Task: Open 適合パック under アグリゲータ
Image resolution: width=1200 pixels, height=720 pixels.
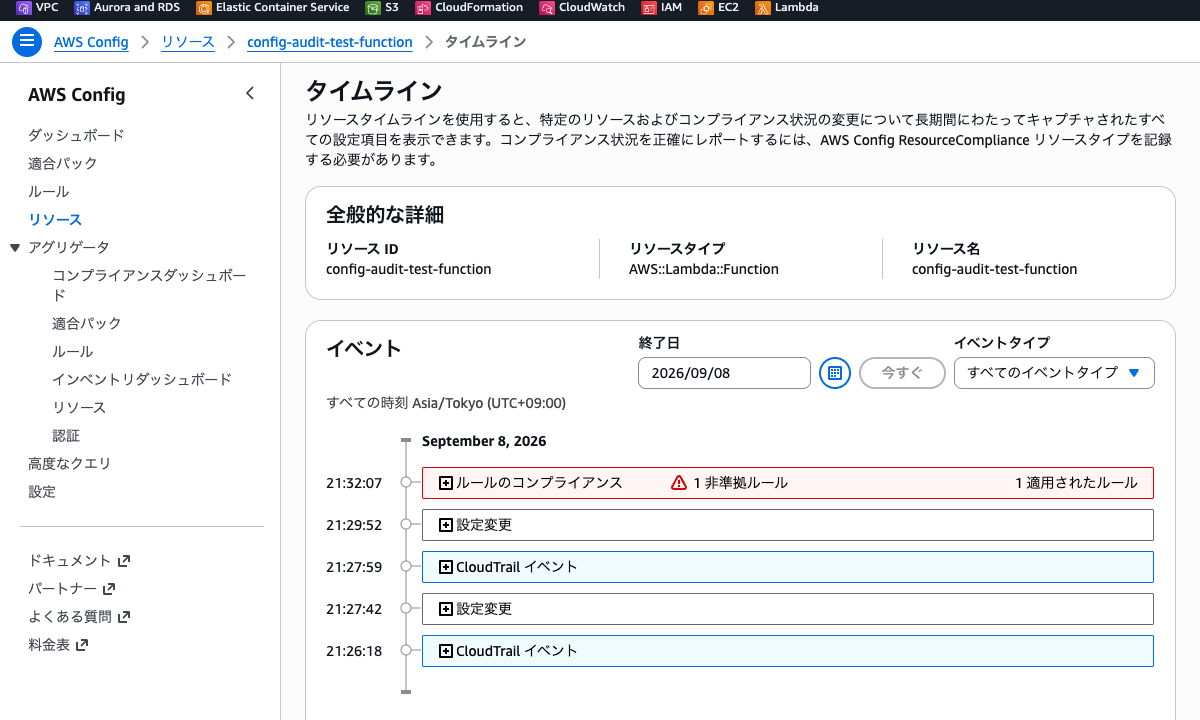Action: pyautogui.click(x=86, y=323)
